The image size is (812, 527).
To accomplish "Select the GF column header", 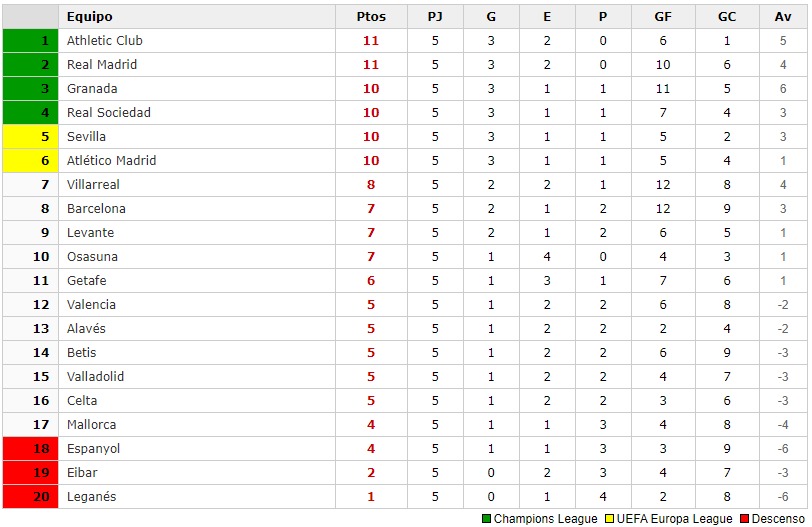I will [663, 17].
